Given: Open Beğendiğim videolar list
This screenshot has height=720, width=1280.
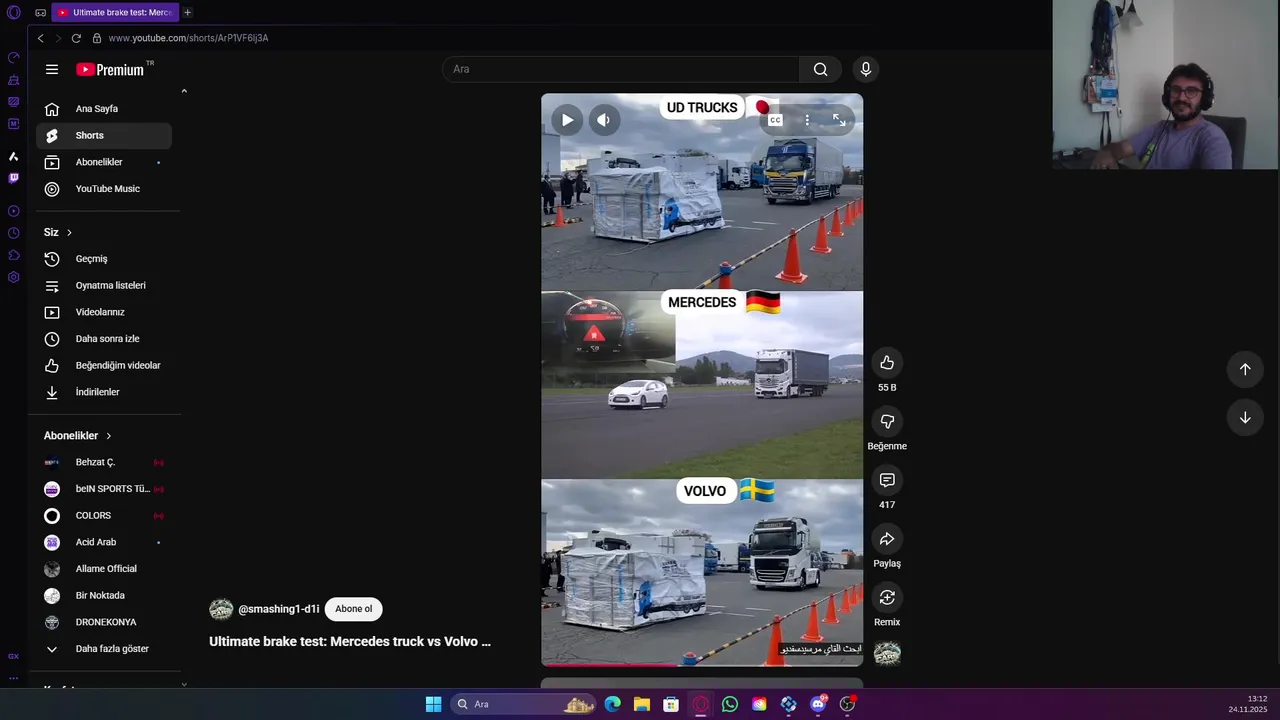Looking at the screenshot, I should click(104, 365).
